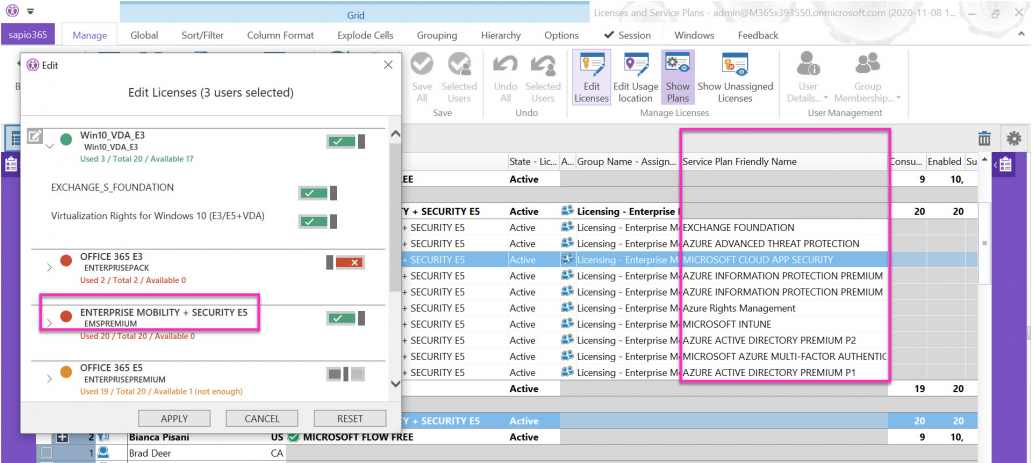Image resolution: width=1032 pixels, height=463 pixels.
Task: Open quick access dropdown arrow in title bar
Action: pyautogui.click(x=30, y=11)
